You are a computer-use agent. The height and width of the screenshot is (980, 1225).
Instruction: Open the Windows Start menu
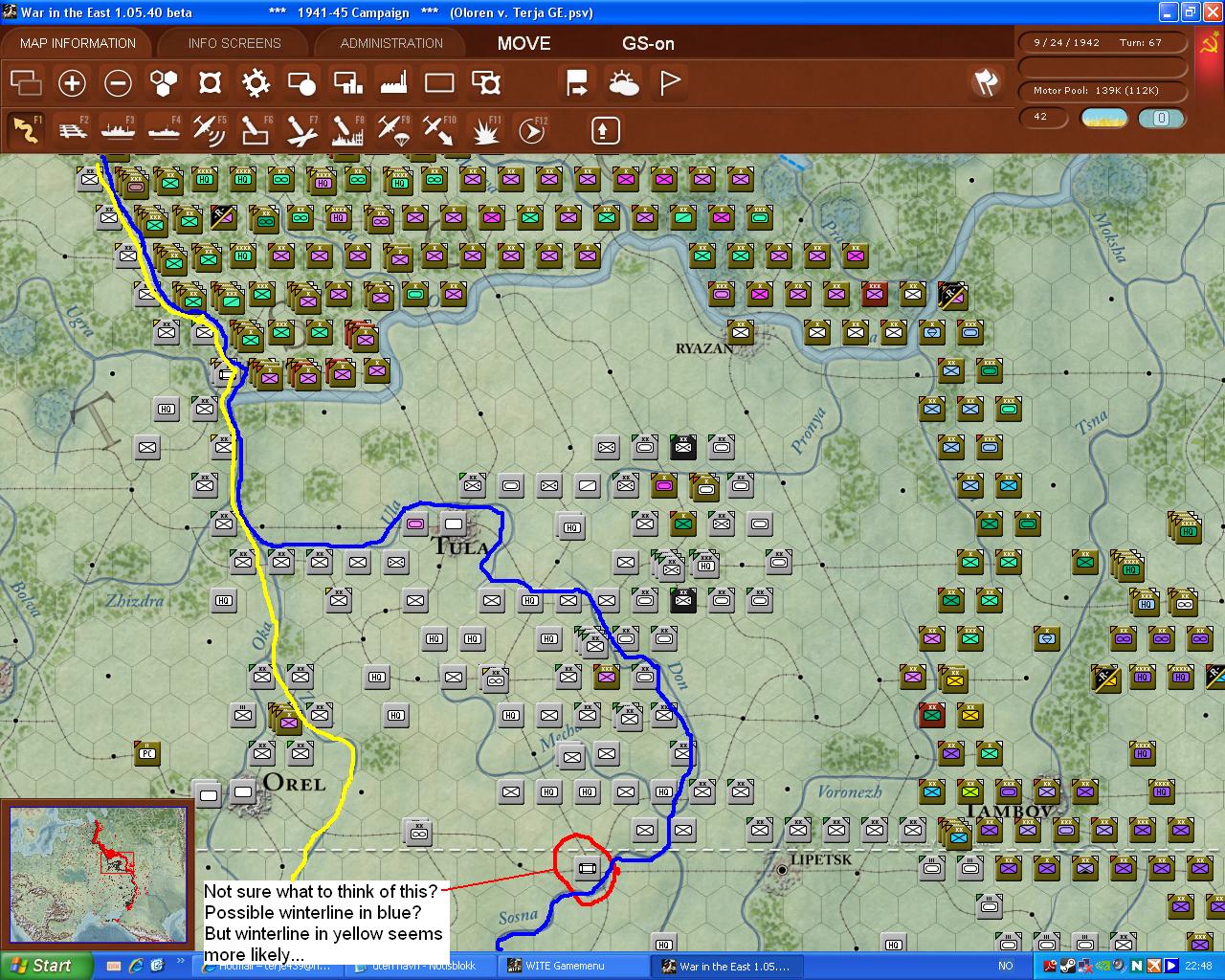click(x=46, y=966)
